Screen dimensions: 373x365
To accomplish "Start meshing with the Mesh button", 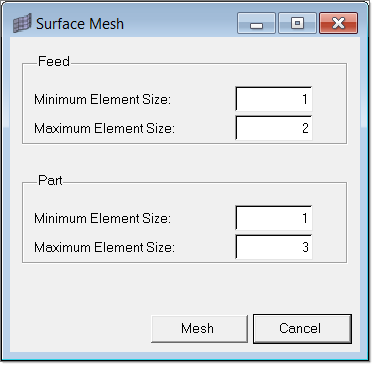I will click(x=199, y=328).
